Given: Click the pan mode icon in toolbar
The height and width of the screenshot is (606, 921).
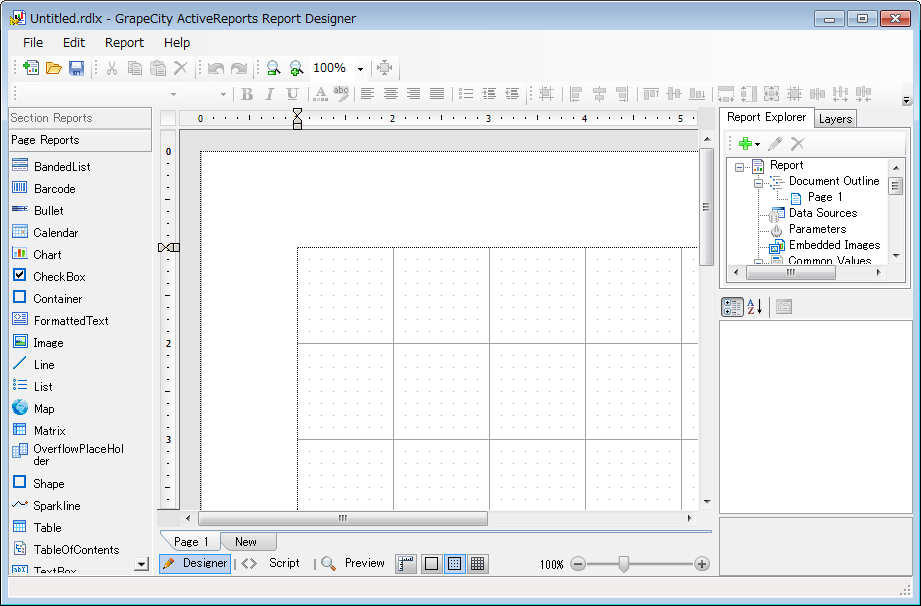Looking at the screenshot, I should pyautogui.click(x=385, y=68).
